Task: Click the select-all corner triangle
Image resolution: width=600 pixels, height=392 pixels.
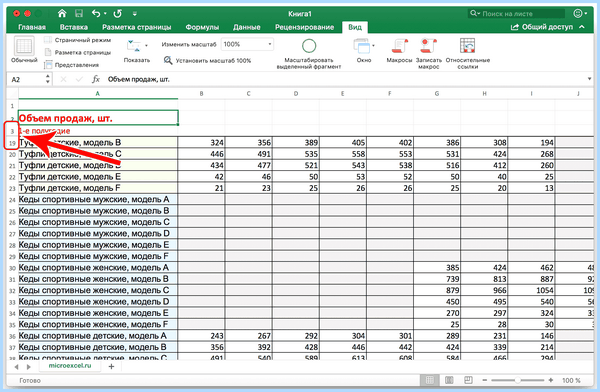Action: (13, 93)
